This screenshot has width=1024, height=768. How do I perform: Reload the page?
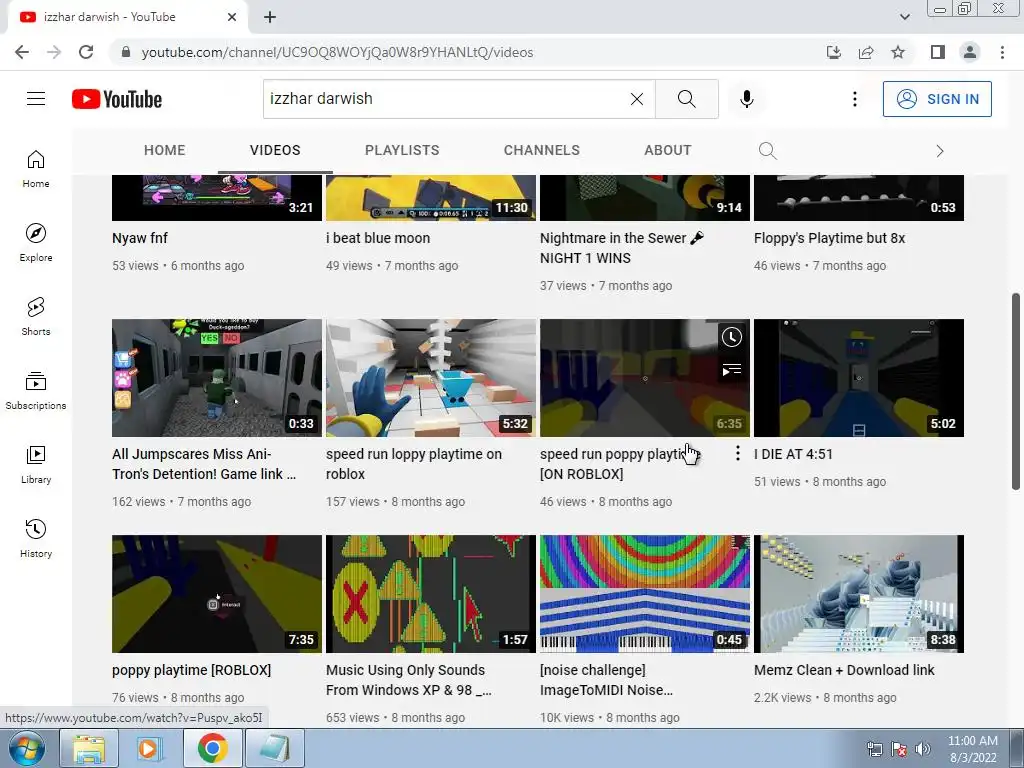pos(86,52)
